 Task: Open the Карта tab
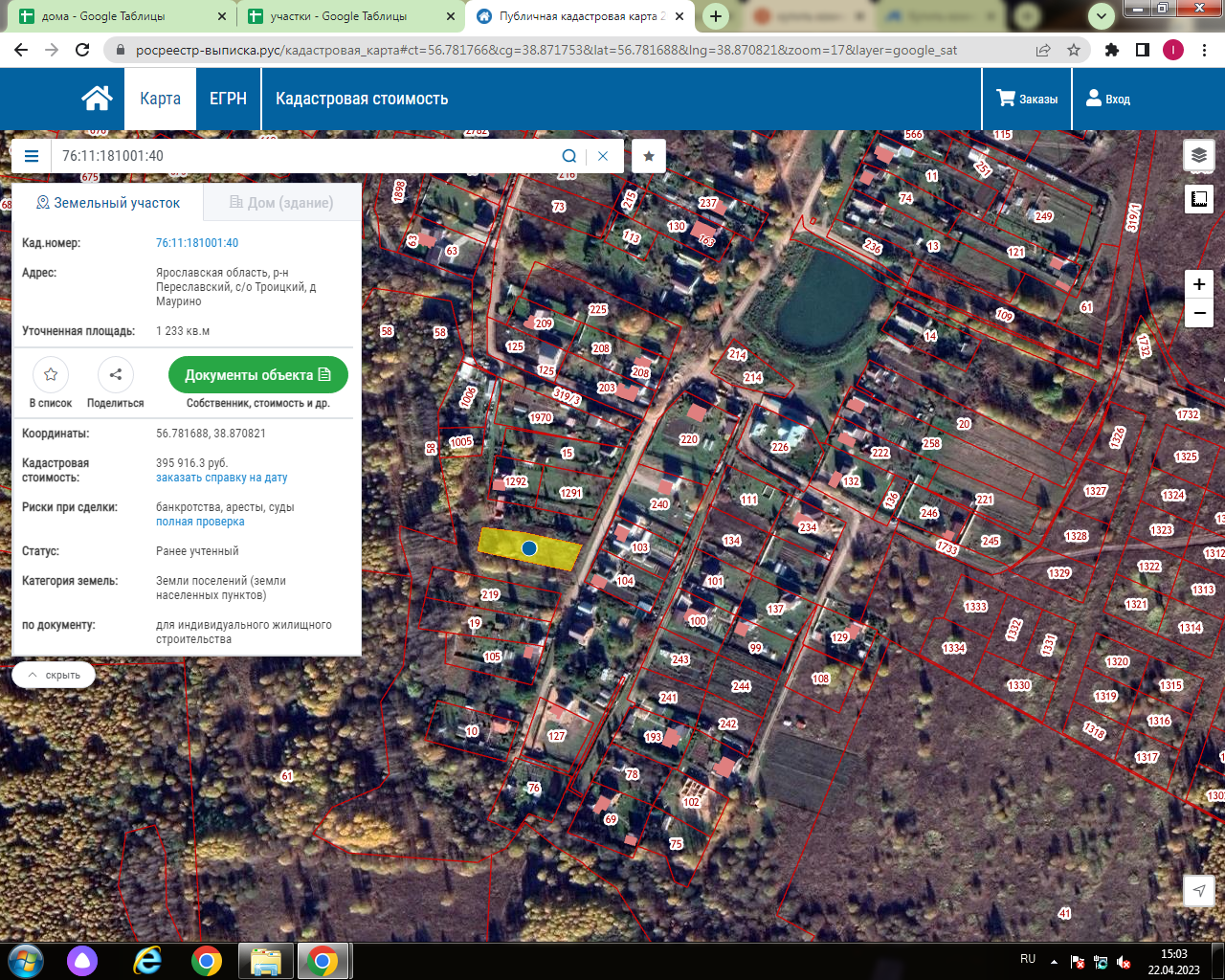point(160,99)
